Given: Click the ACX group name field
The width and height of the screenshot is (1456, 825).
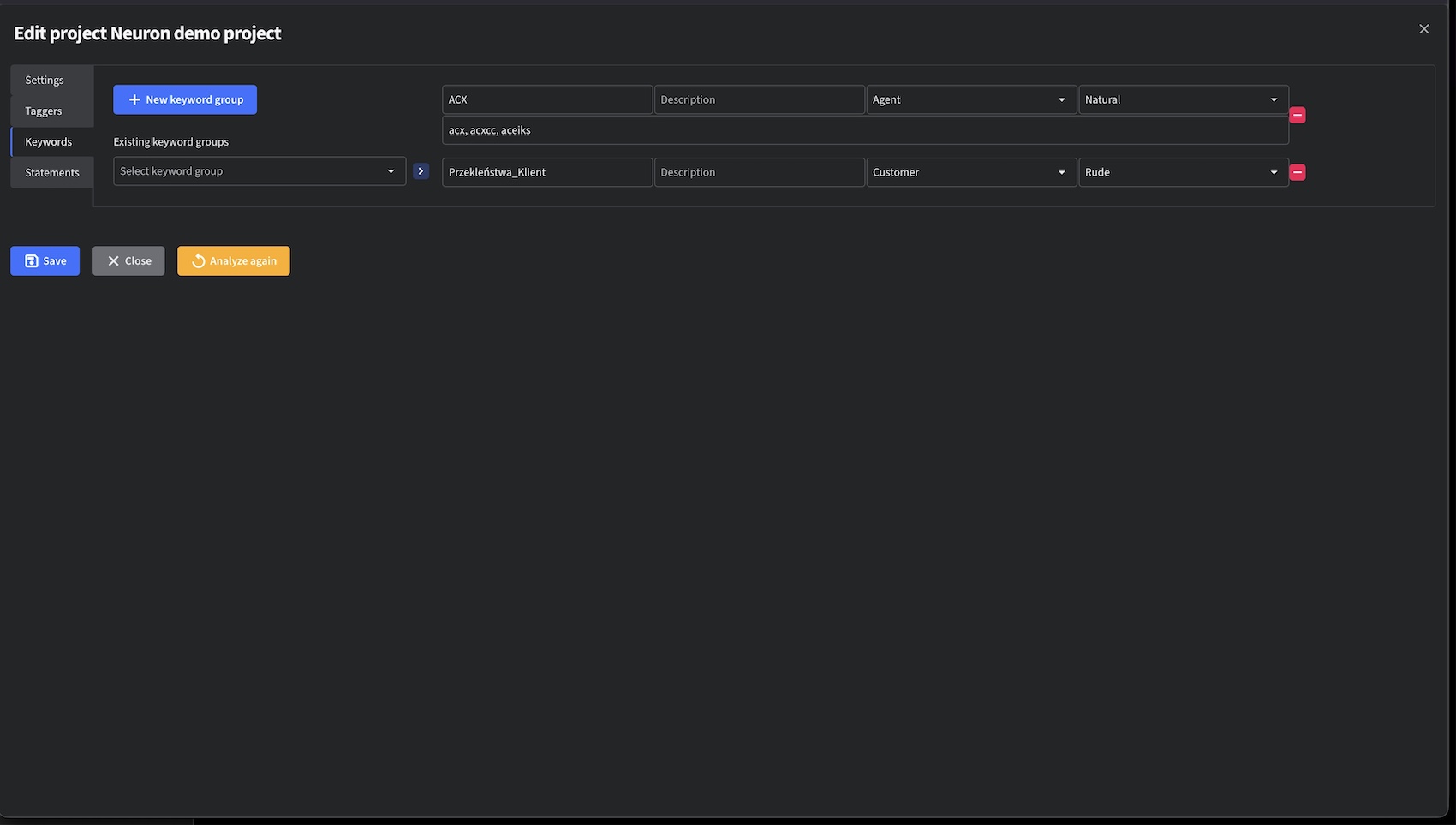Looking at the screenshot, I should point(546,99).
